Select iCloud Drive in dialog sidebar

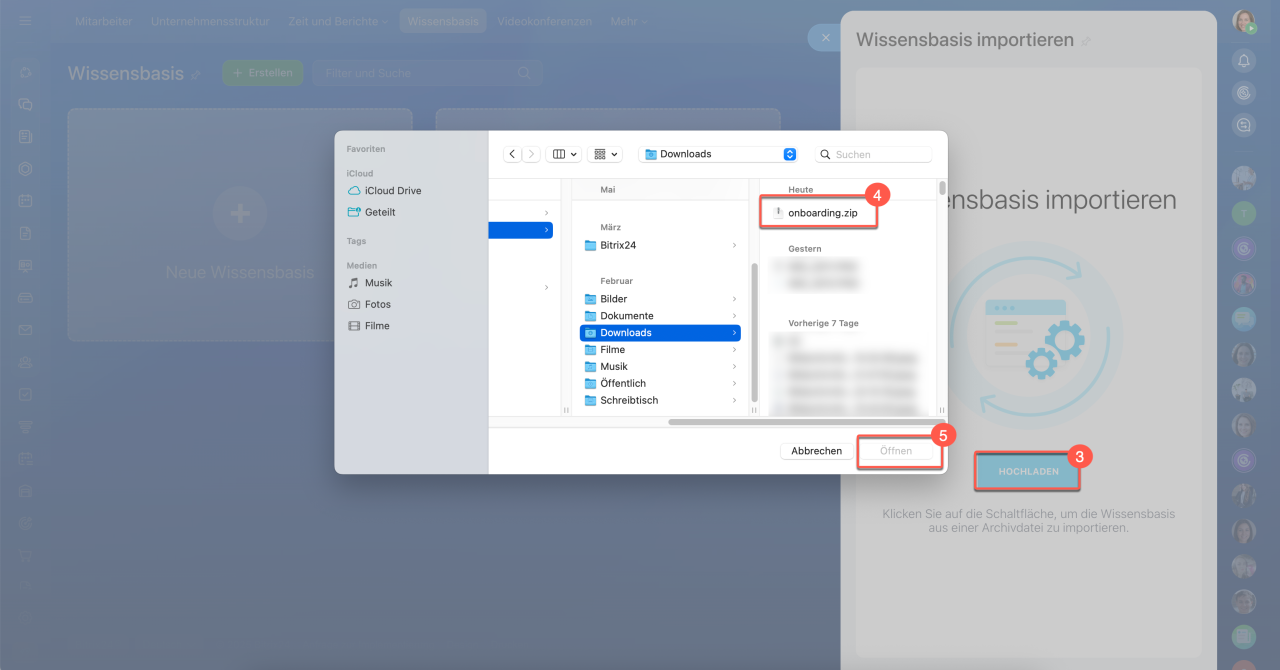click(x=384, y=191)
